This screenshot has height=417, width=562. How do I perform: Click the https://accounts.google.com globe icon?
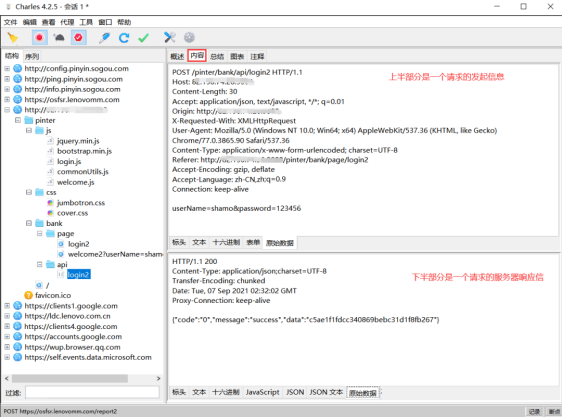[x=18, y=336]
